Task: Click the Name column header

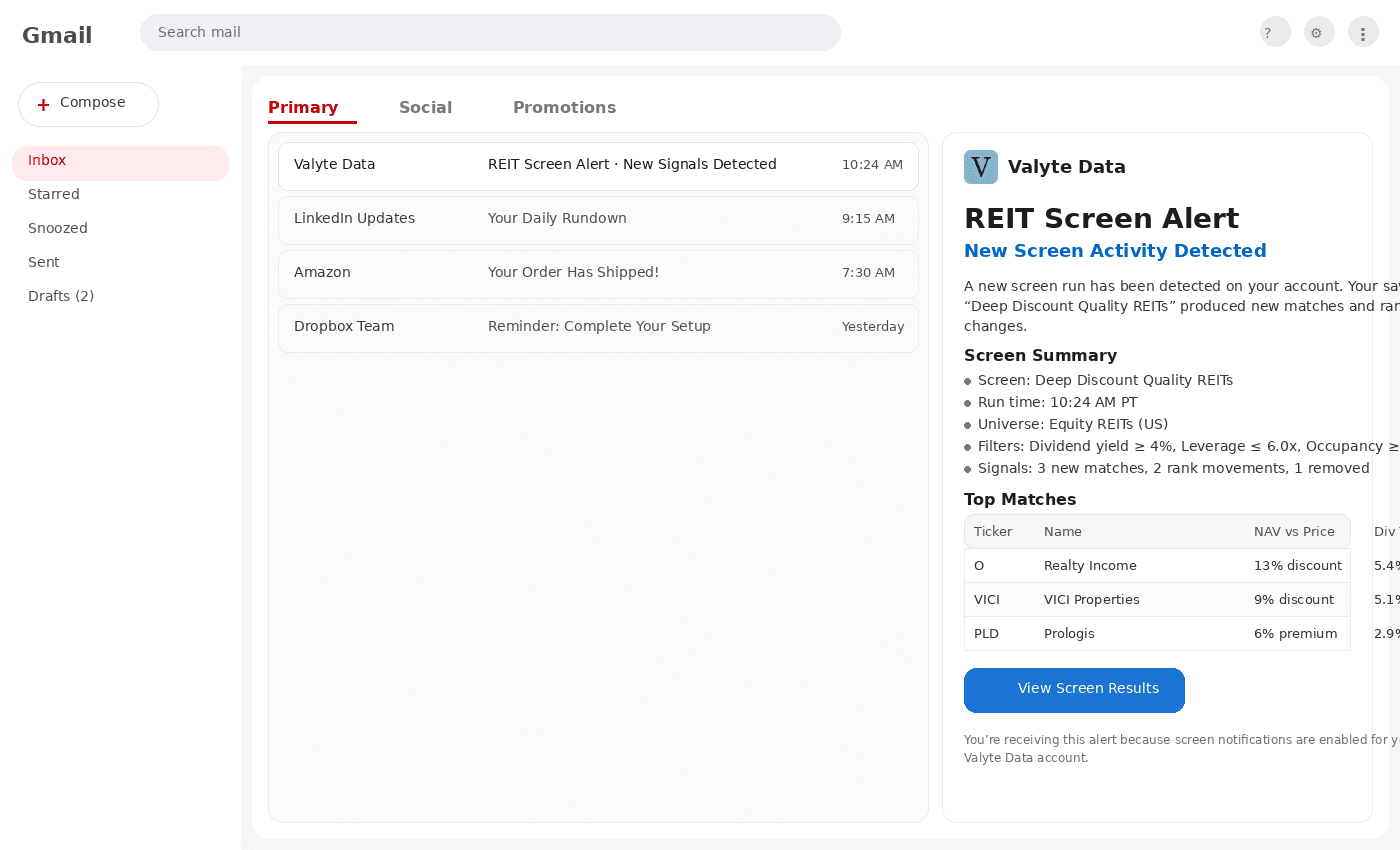Action: [1063, 531]
